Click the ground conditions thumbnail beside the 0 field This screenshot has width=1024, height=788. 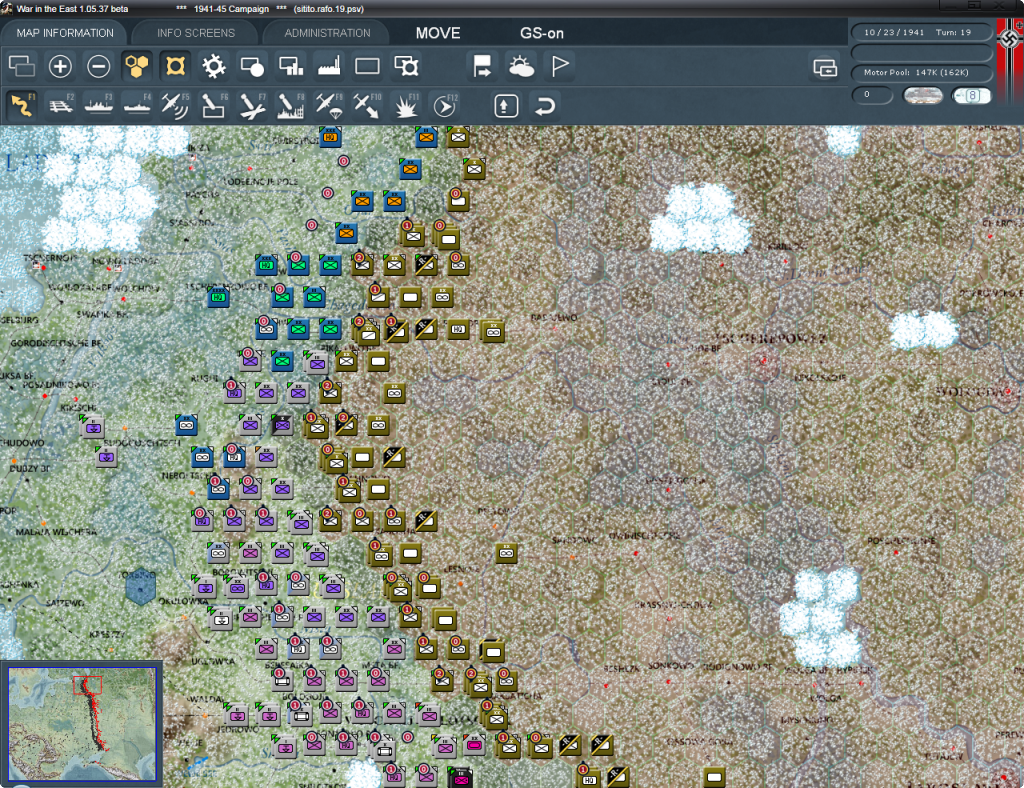(x=922, y=96)
